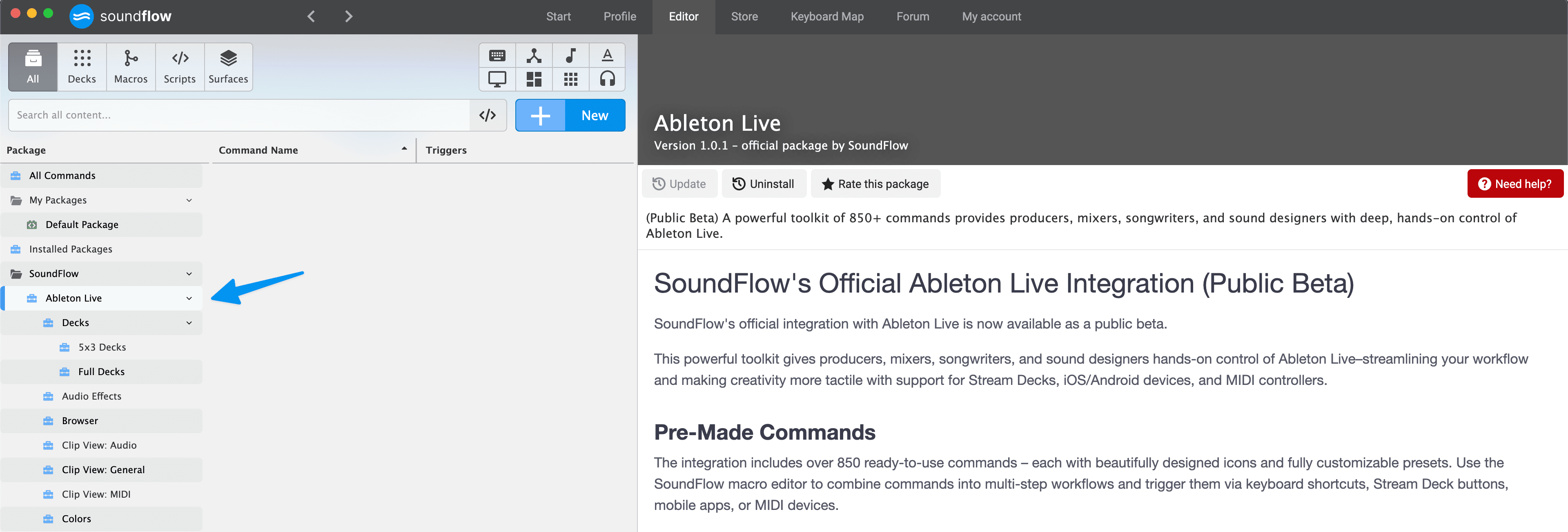Click the small grid filter icon

coord(570,79)
